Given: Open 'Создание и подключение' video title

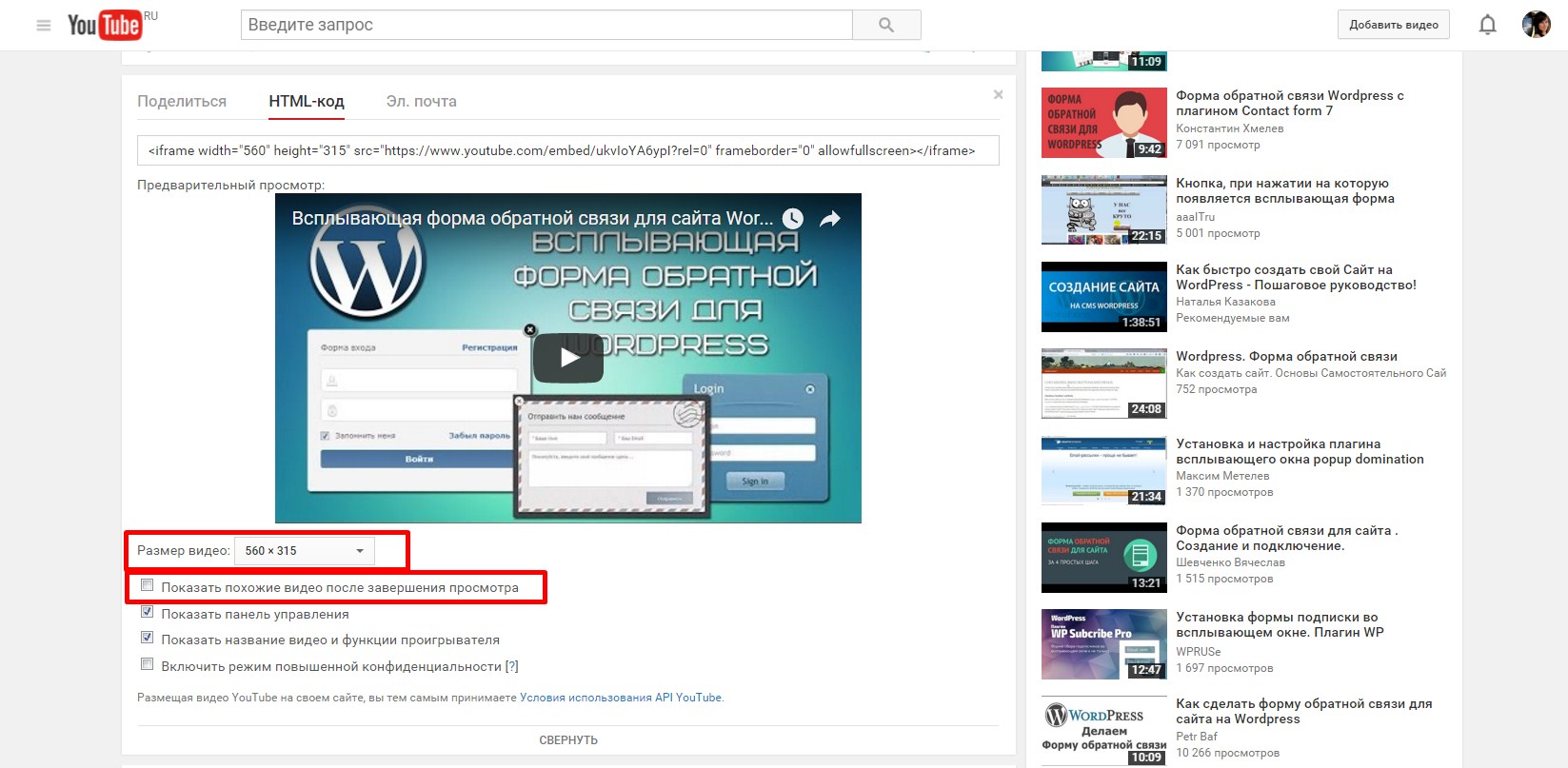Looking at the screenshot, I should tap(1287, 538).
